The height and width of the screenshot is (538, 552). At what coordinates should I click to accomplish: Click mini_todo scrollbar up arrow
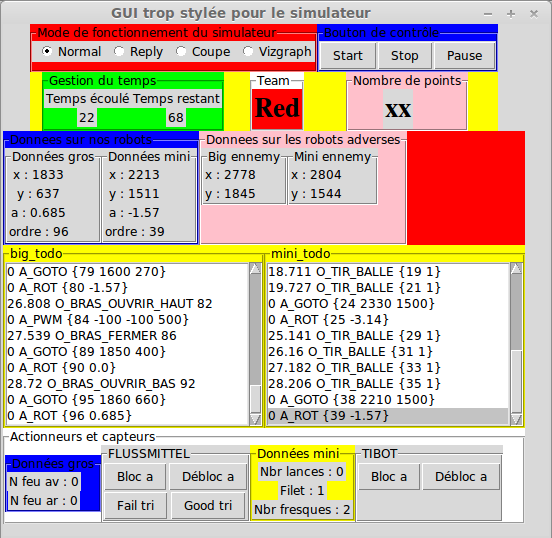point(516,269)
